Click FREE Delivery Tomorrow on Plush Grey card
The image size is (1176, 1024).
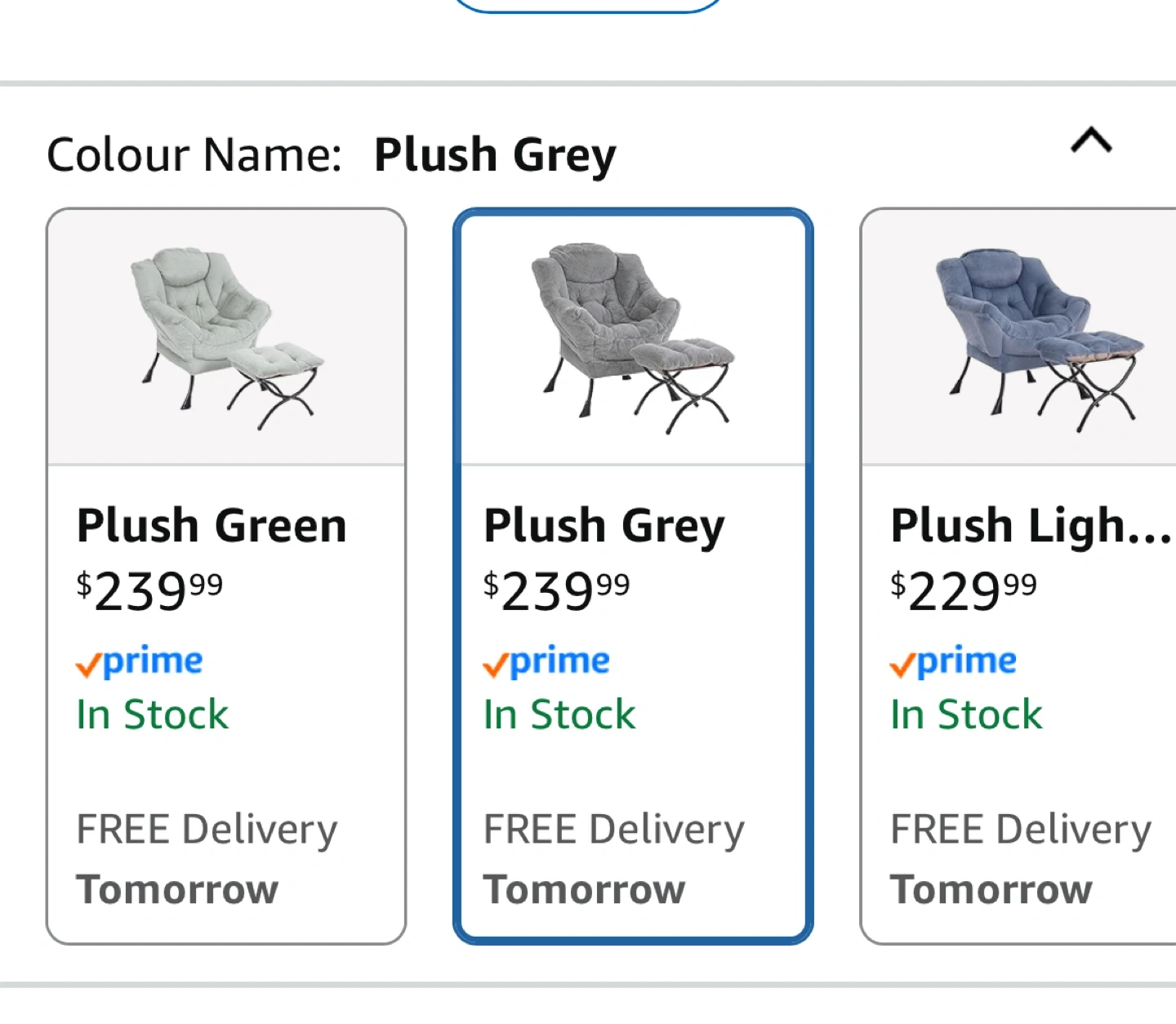pos(613,858)
